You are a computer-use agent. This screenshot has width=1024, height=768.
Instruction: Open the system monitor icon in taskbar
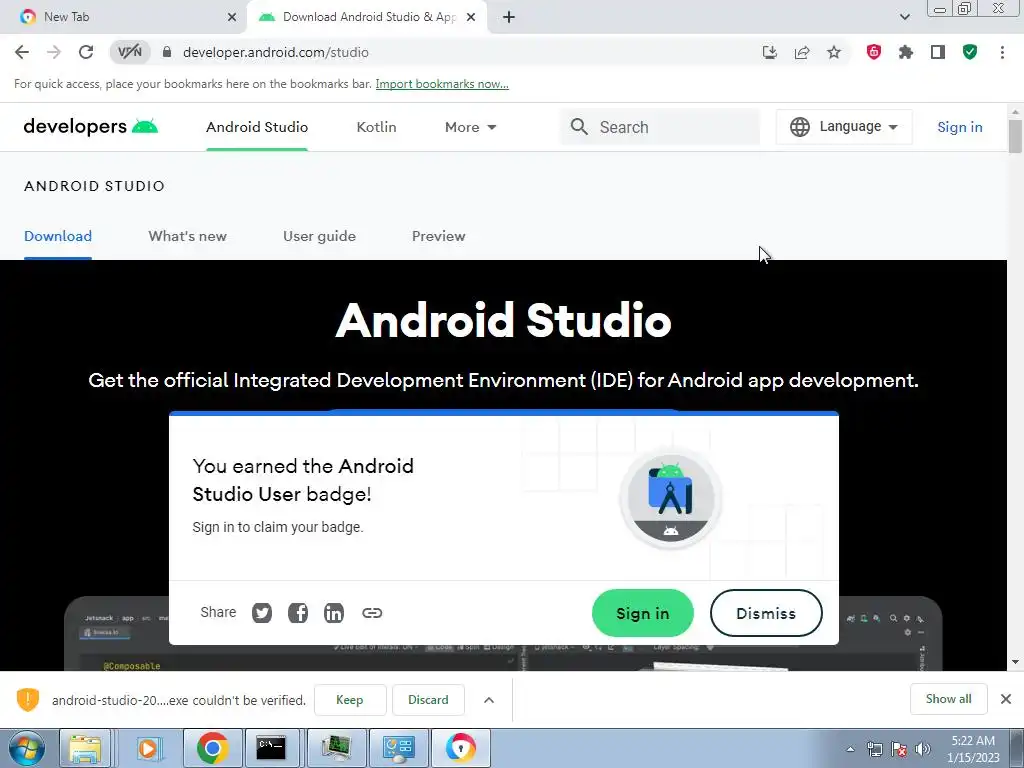click(336, 748)
